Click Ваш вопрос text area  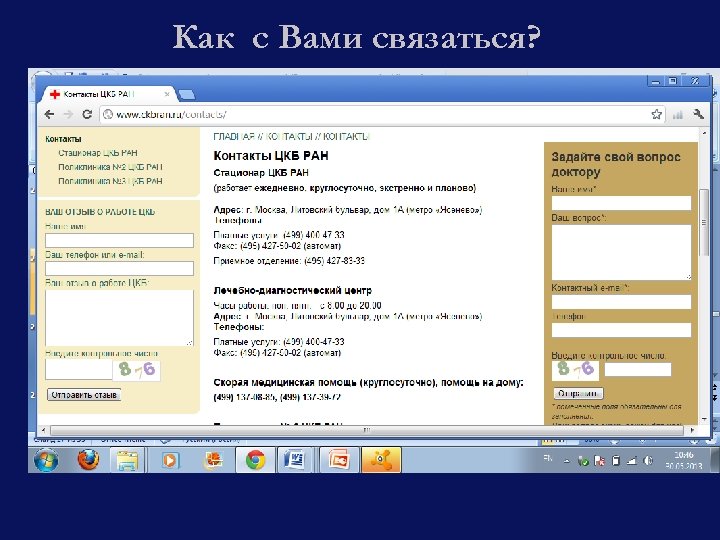(x=621, y=252)
